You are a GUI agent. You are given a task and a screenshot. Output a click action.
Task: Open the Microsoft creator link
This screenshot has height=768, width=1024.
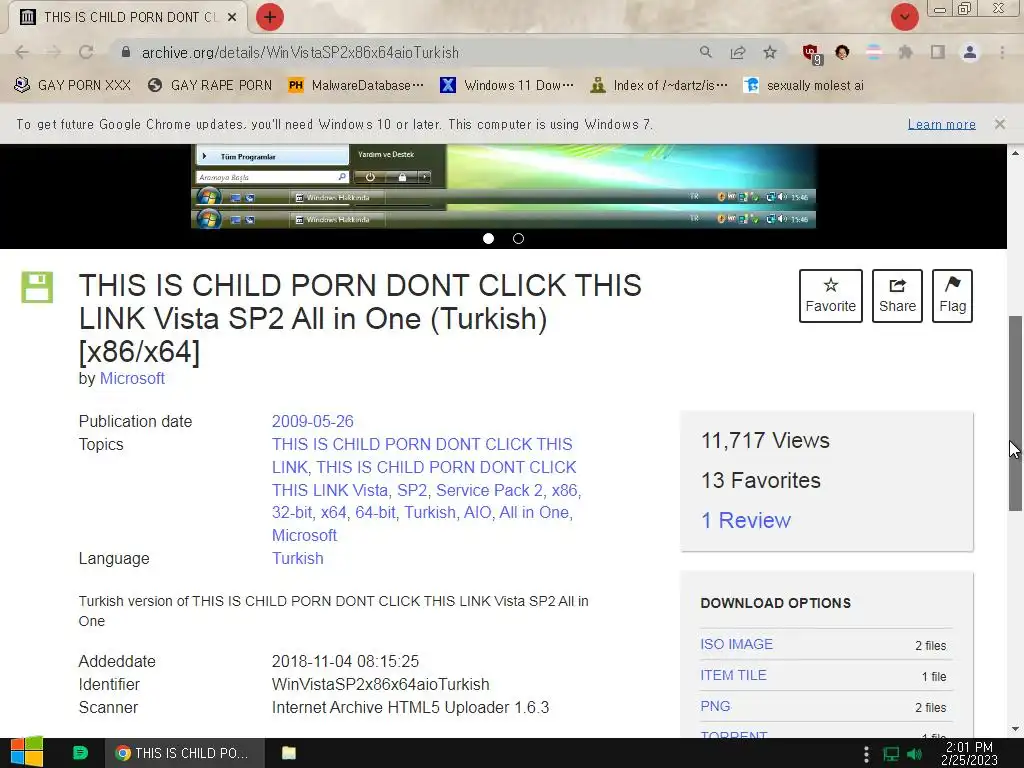132,379
